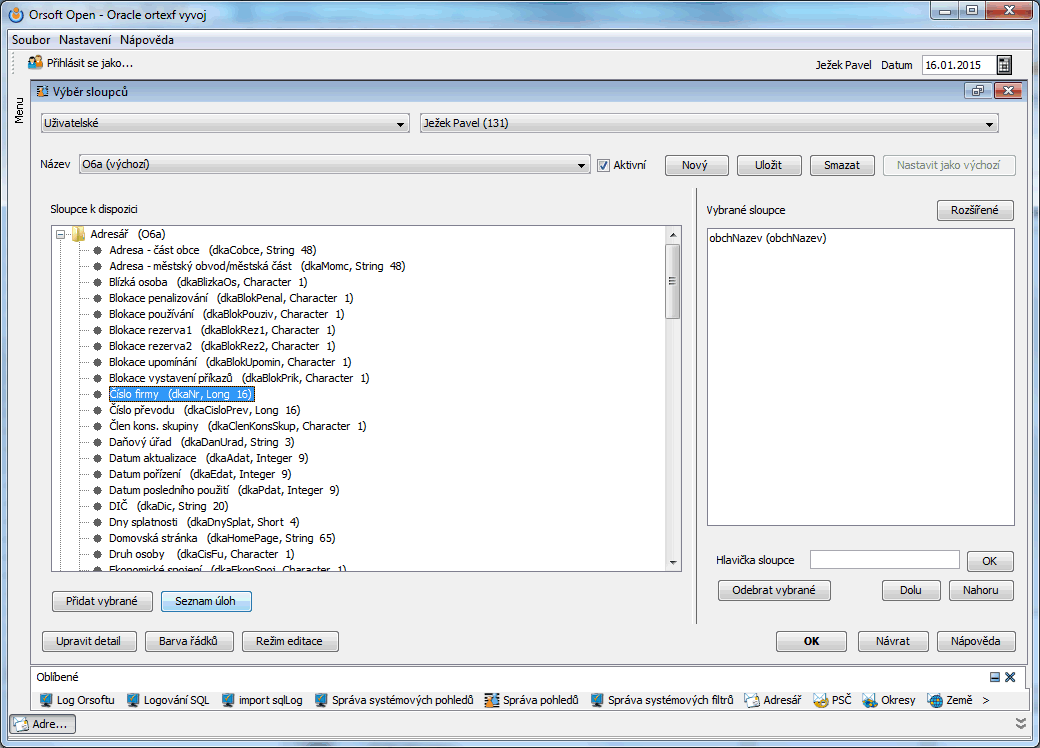This screenshot has width=1040, height=748.
Task: Uncheck the Aktivní checkbox
Action: point(603,165)
